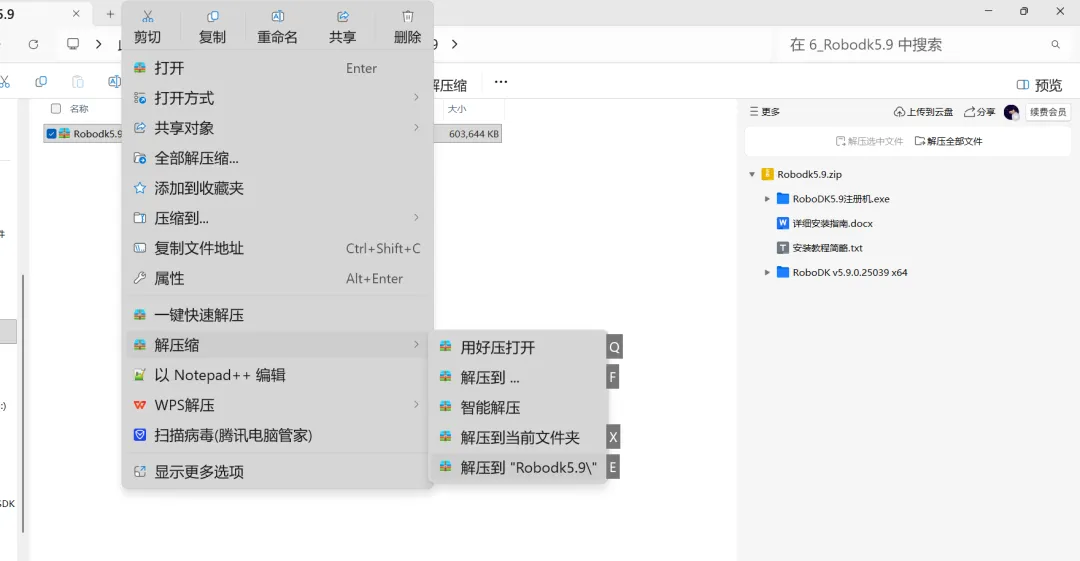The height and width of the screenshot is (561, 1080).
Task: Click the toolbar copy icon left of the context menu
Action: [41, 82]
